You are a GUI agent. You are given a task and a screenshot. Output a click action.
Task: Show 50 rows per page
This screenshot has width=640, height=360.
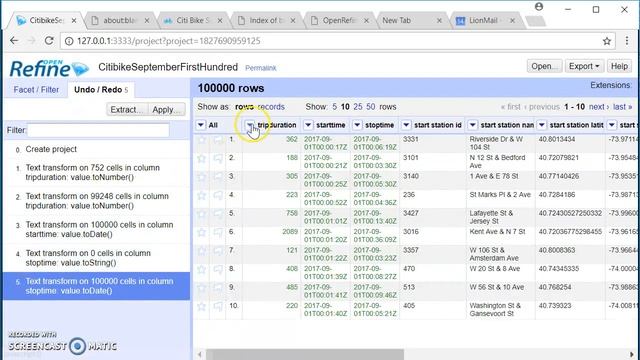point(371,107)
